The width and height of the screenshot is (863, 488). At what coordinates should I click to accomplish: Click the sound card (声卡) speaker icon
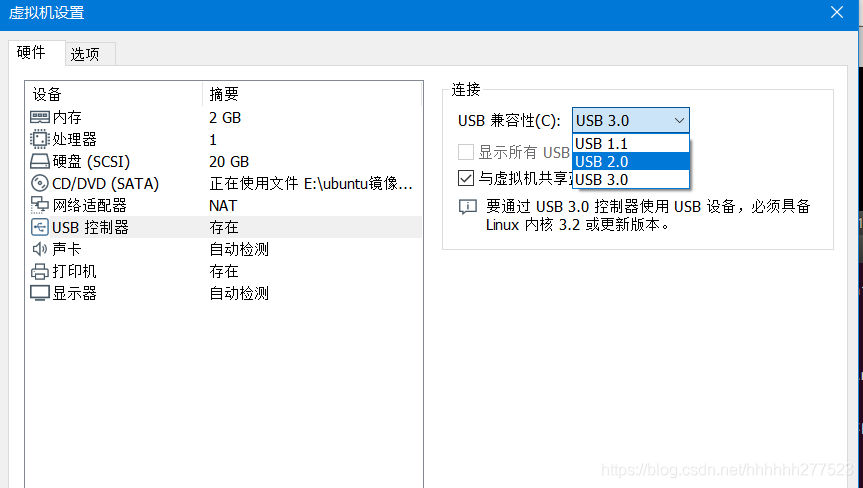(x=40, y=249)
